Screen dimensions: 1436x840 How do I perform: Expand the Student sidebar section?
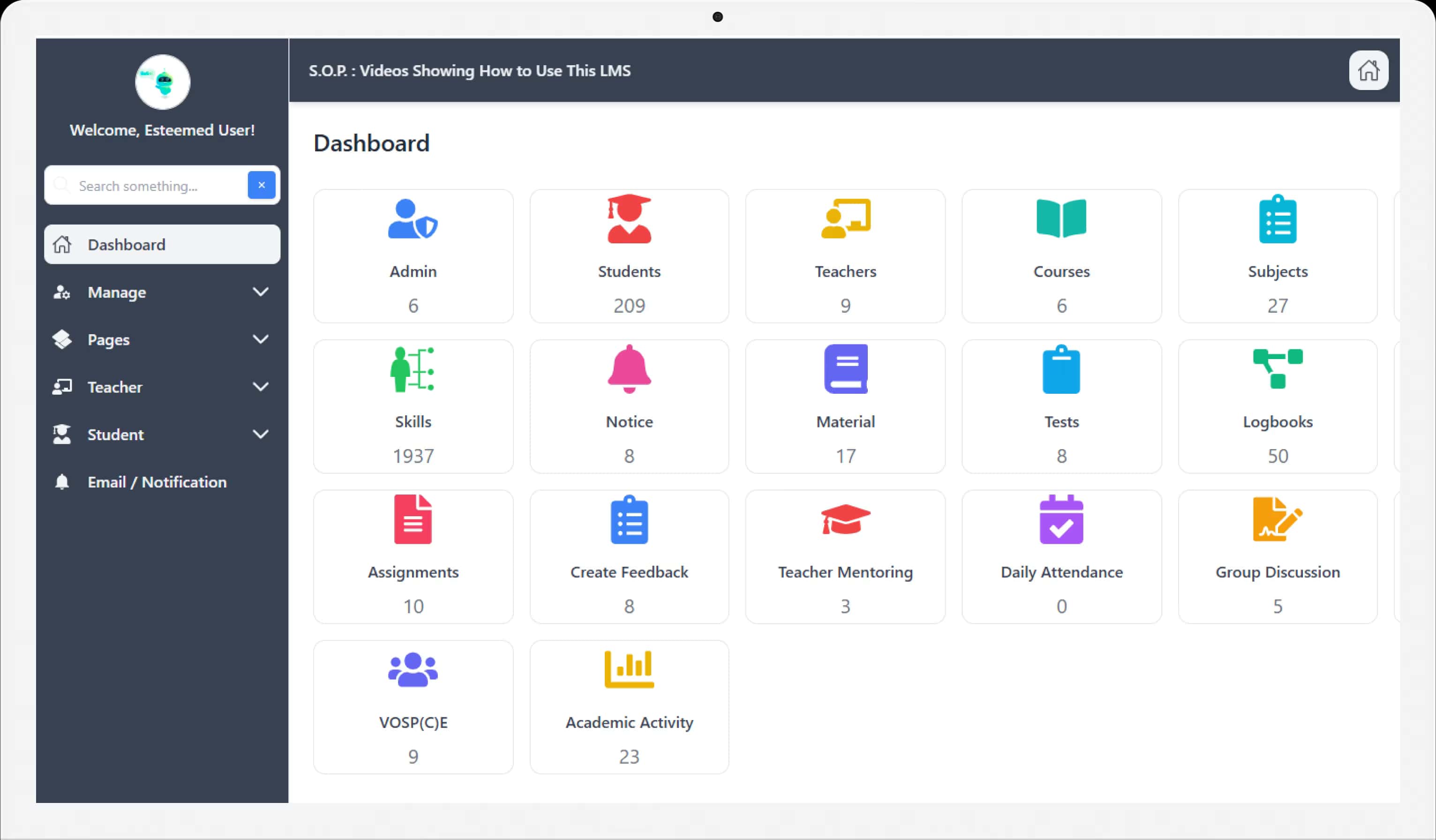[x=162, y=434]
